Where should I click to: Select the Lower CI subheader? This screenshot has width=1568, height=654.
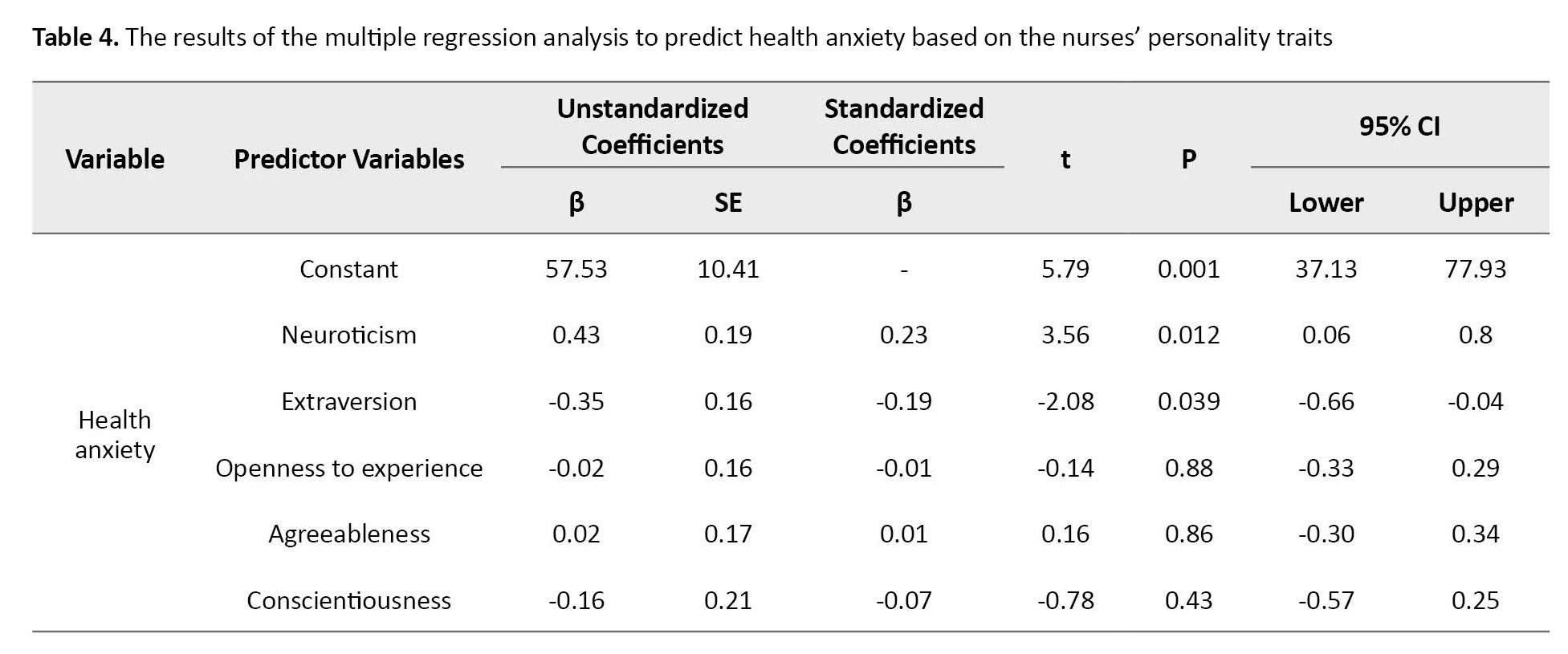coord(1326,202)
